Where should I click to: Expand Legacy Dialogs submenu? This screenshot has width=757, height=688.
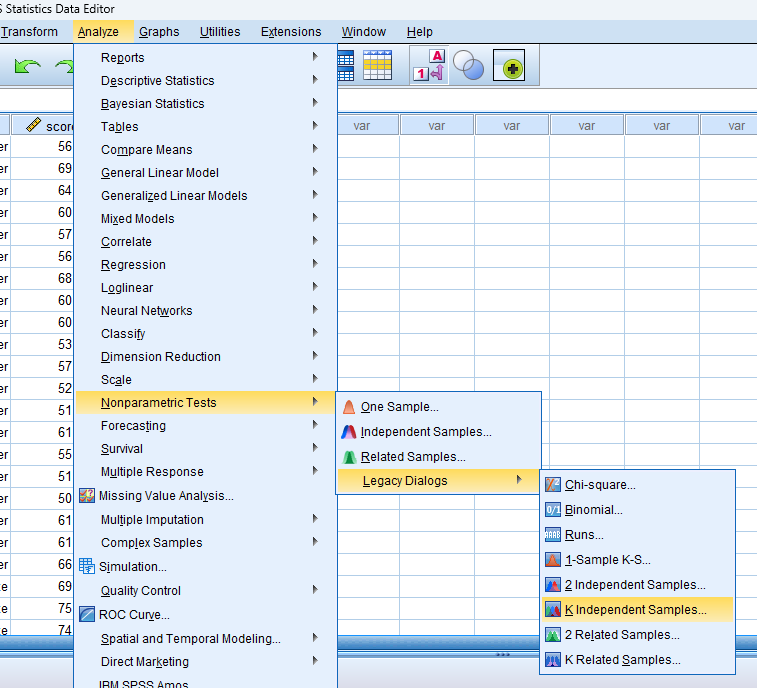pos(405,481)
